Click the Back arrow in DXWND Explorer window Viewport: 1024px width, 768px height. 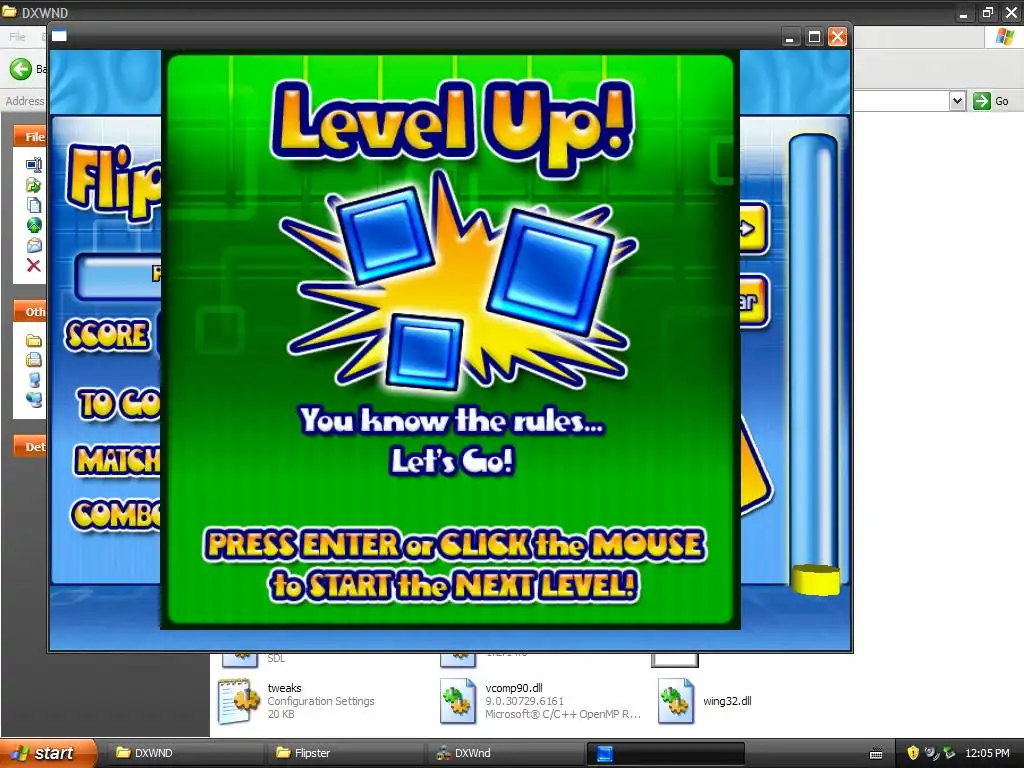[20, 69]
